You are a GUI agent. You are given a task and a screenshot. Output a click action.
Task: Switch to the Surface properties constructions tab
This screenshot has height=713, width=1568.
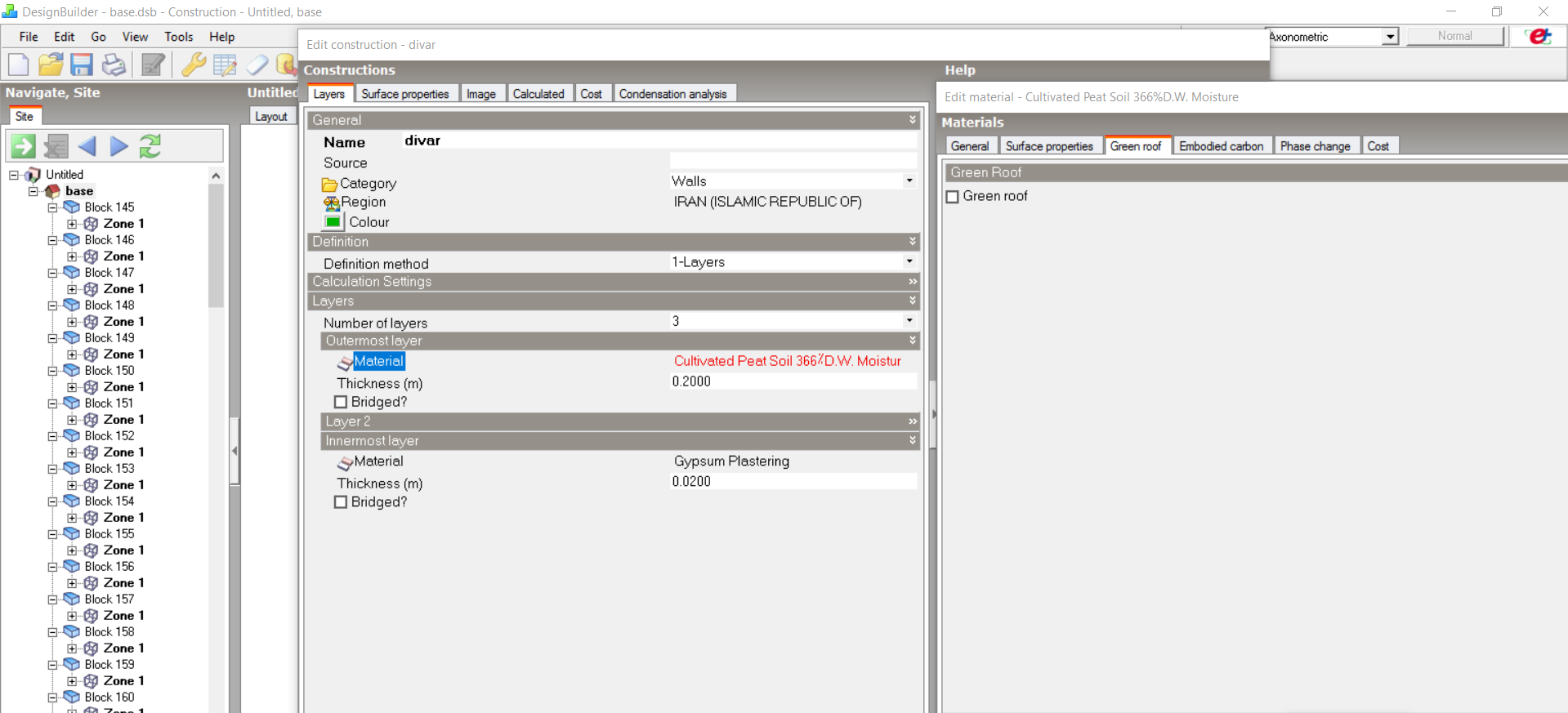pos(405,94)
